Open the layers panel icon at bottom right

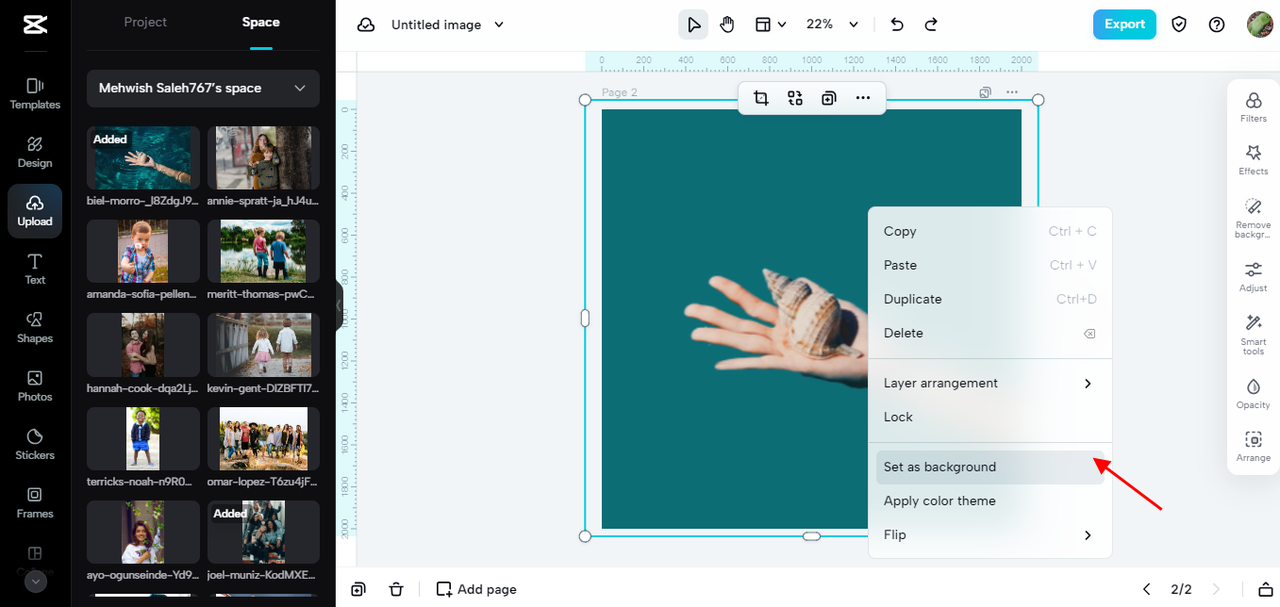point(1265,589)
